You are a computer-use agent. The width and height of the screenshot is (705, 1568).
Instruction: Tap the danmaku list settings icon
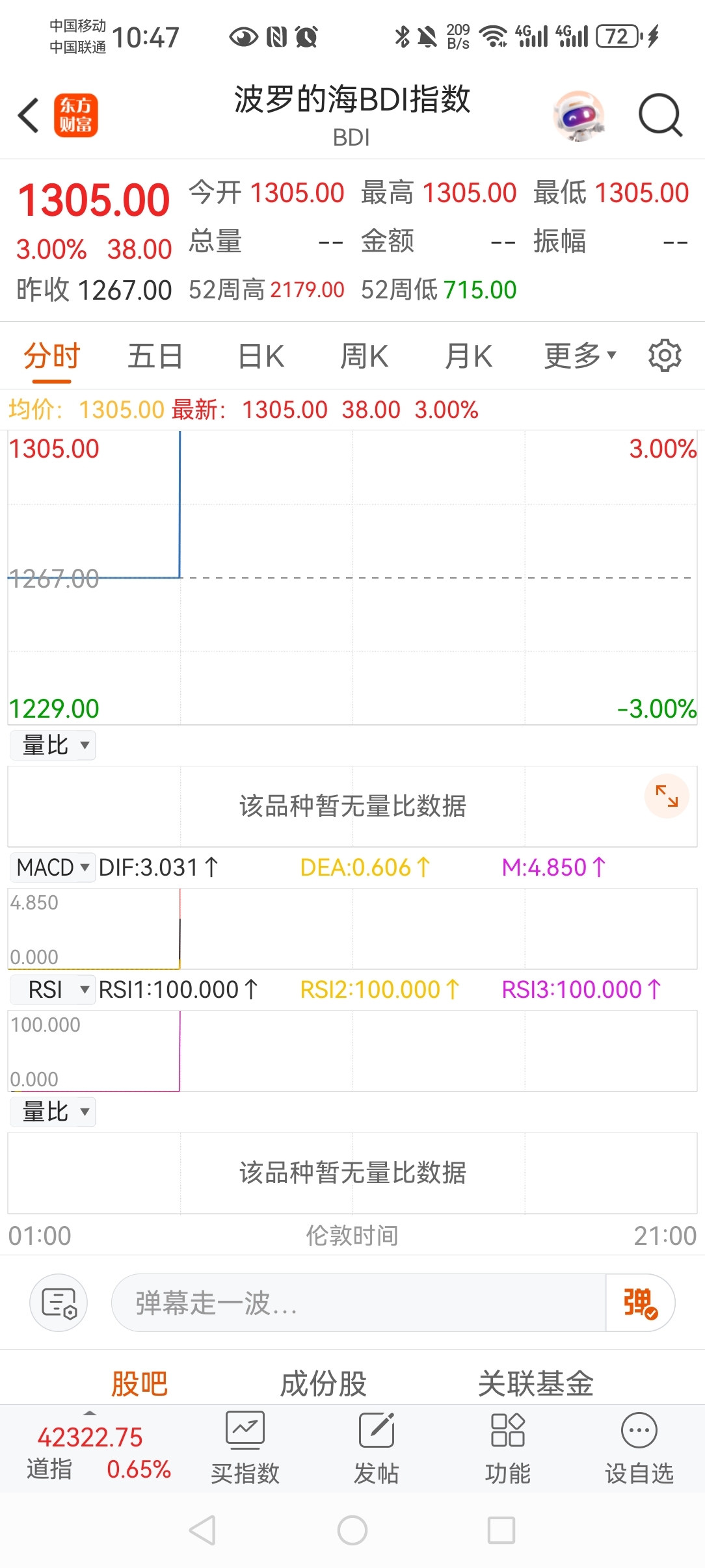click(59, 1303)
